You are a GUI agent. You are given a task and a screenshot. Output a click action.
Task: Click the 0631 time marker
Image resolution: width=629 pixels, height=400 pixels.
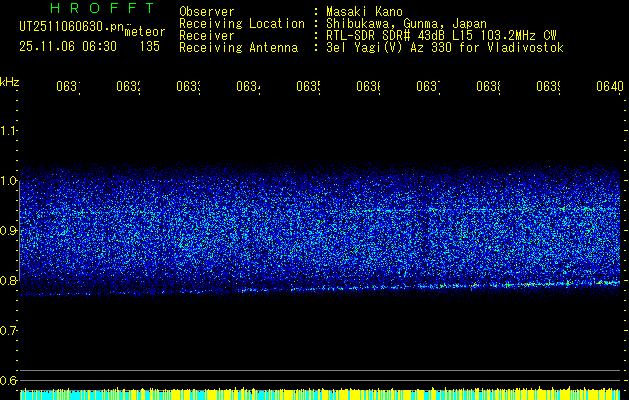[x=69, y=87]
